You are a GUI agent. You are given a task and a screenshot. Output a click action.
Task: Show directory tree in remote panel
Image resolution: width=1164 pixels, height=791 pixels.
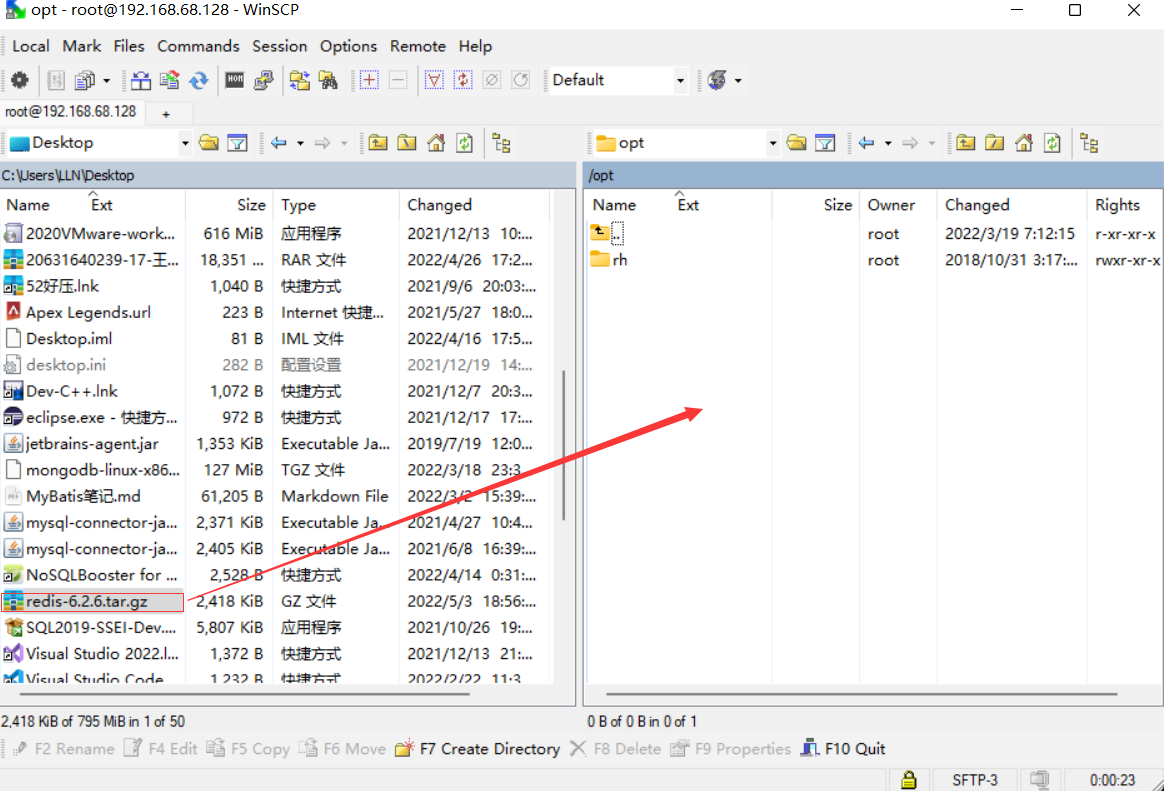coord(1089,142)
